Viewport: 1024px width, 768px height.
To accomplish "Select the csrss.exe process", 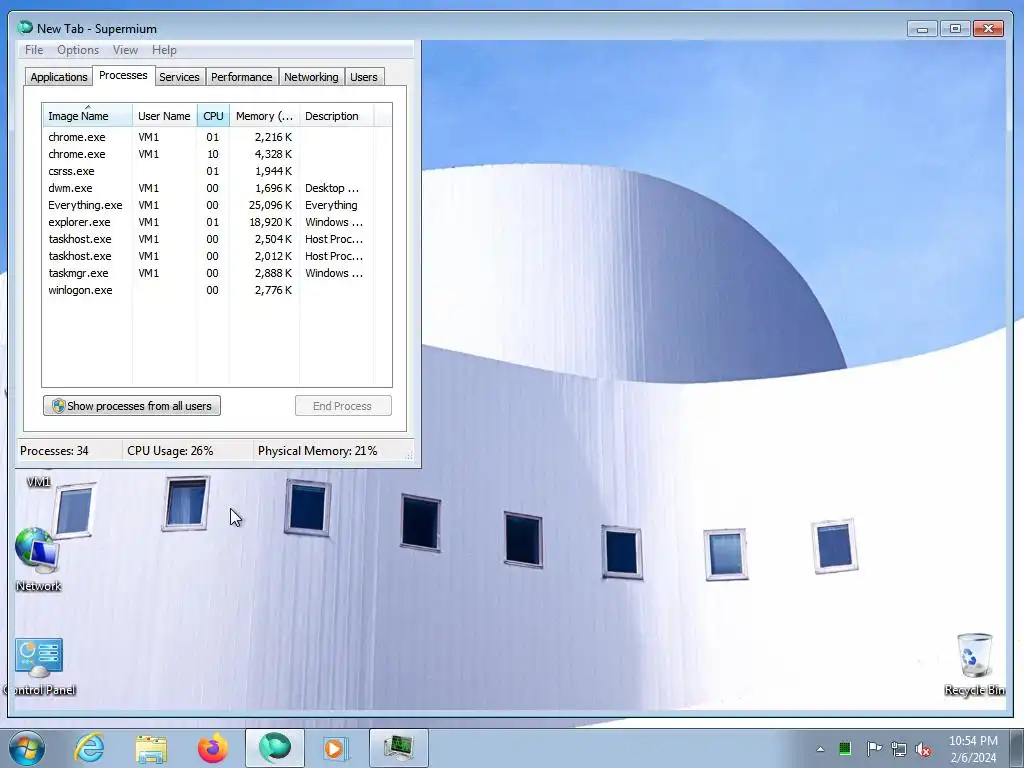I will point(209,171).
